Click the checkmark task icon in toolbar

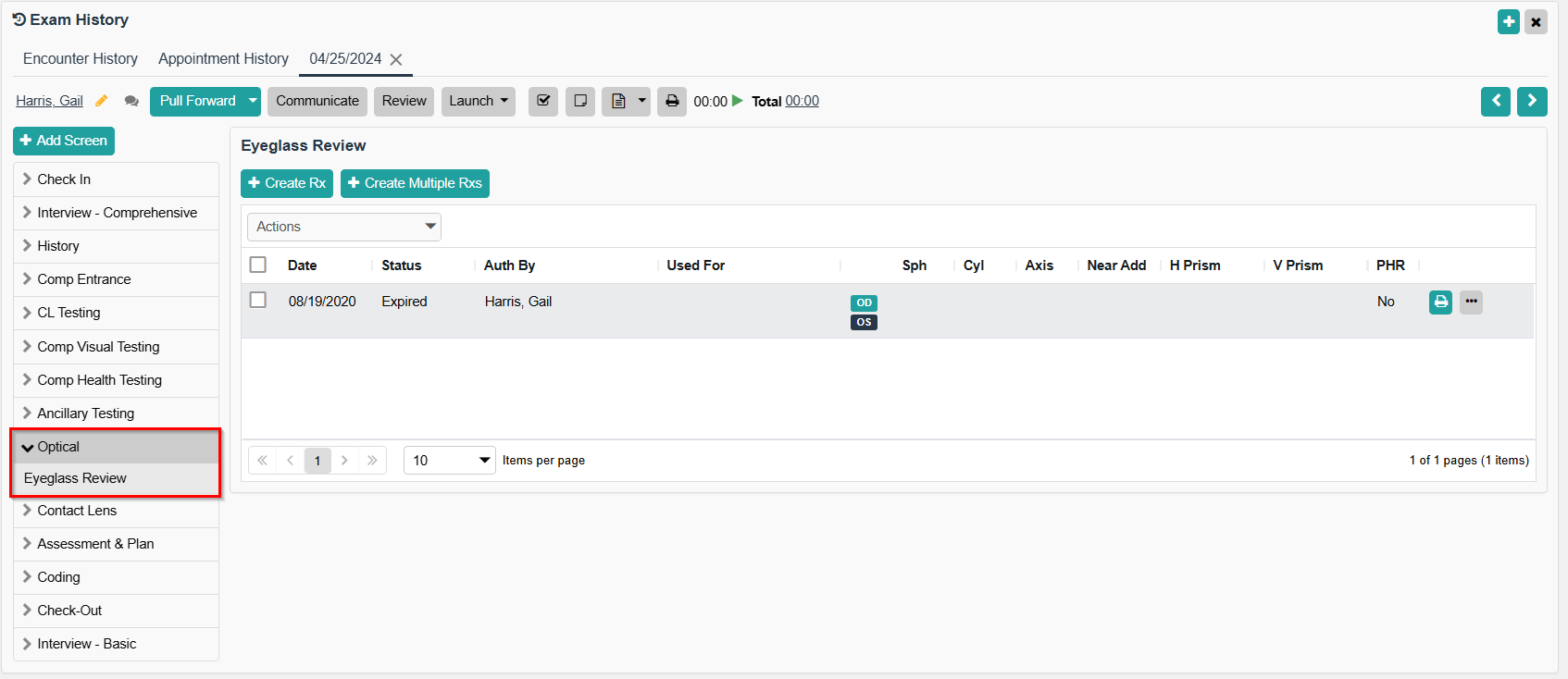tap(543, 101)
